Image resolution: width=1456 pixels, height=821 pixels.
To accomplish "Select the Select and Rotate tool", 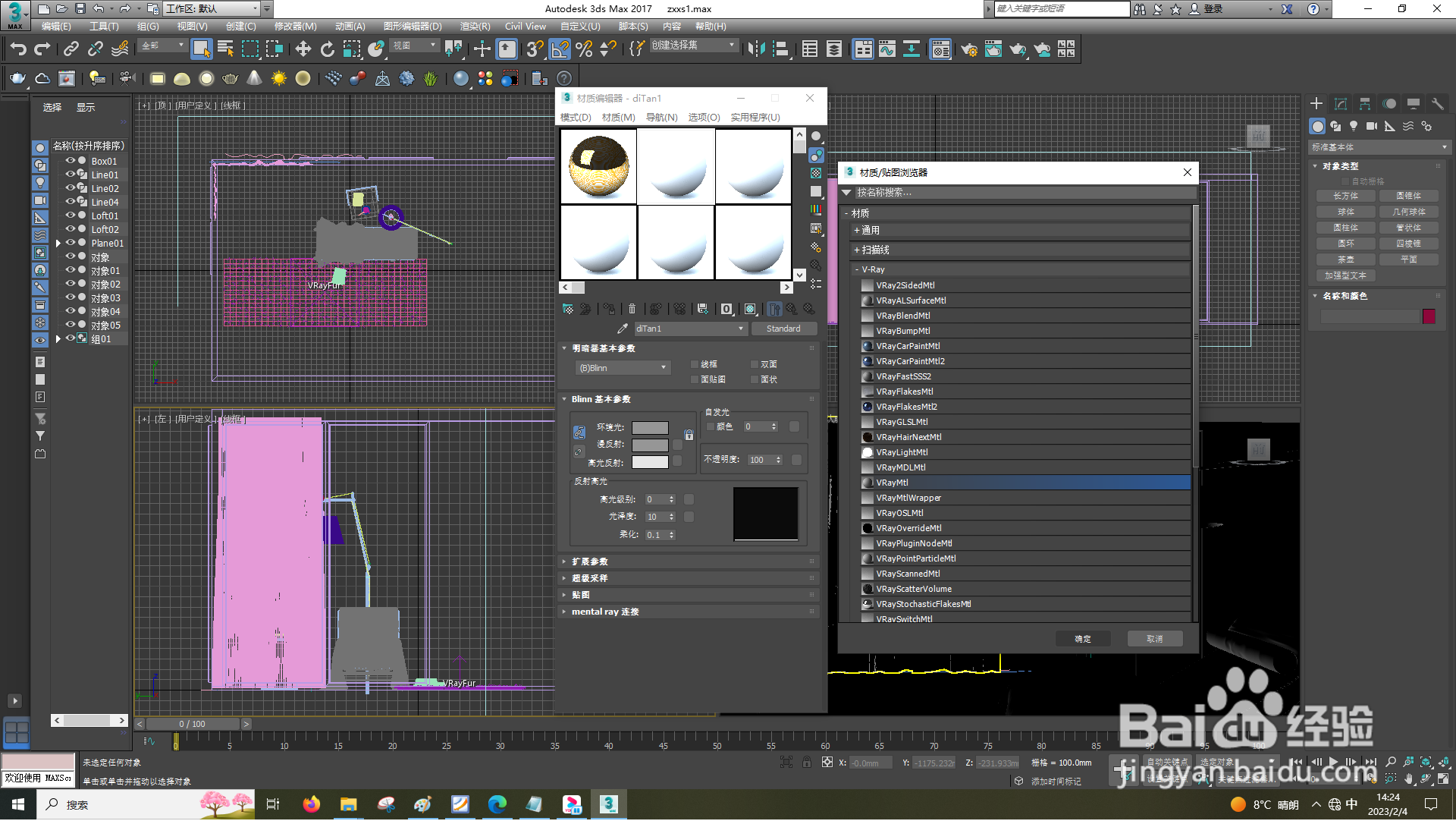I will 328,49.
